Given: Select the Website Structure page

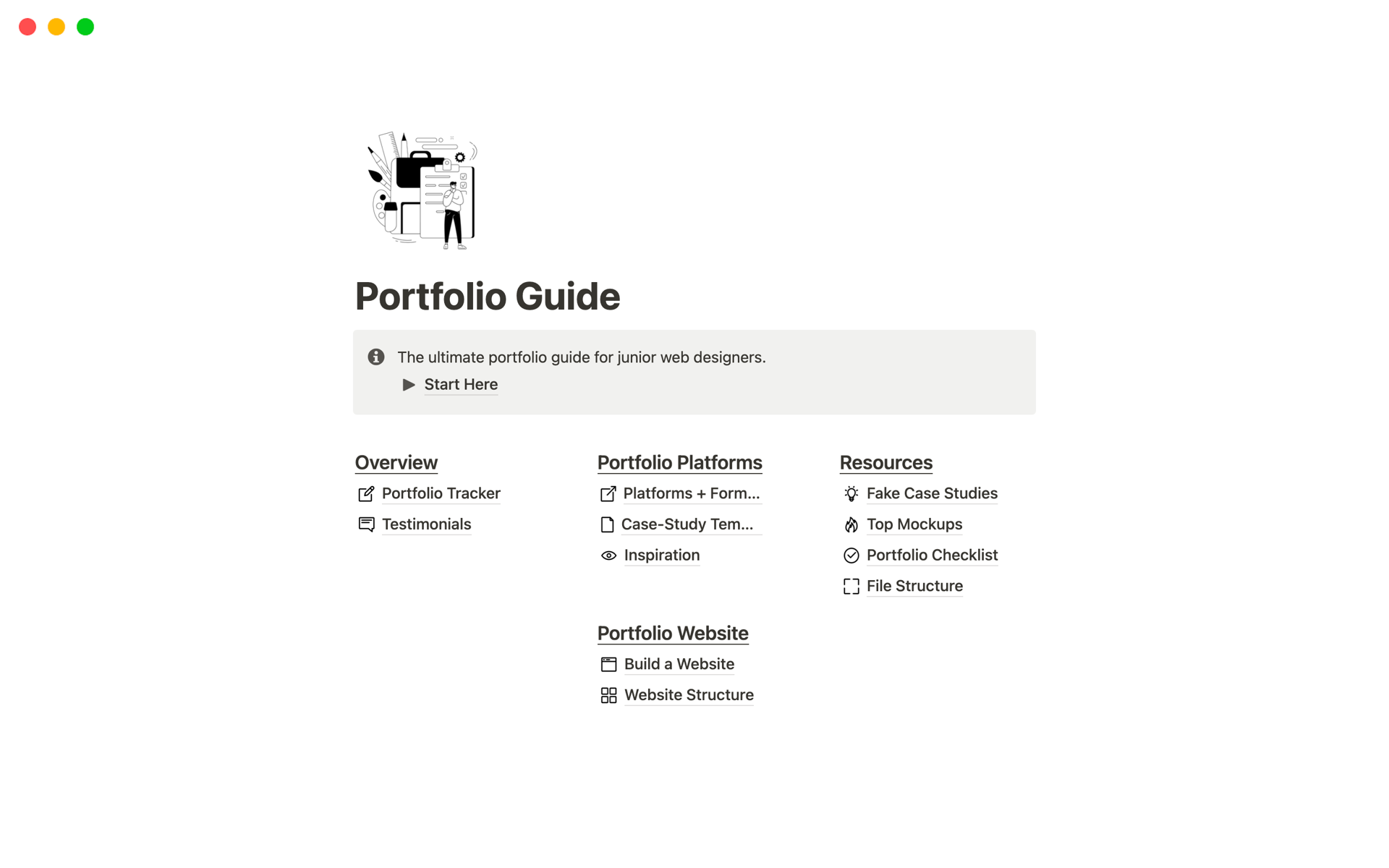Looking at the screenshot, I should (688, 694).
